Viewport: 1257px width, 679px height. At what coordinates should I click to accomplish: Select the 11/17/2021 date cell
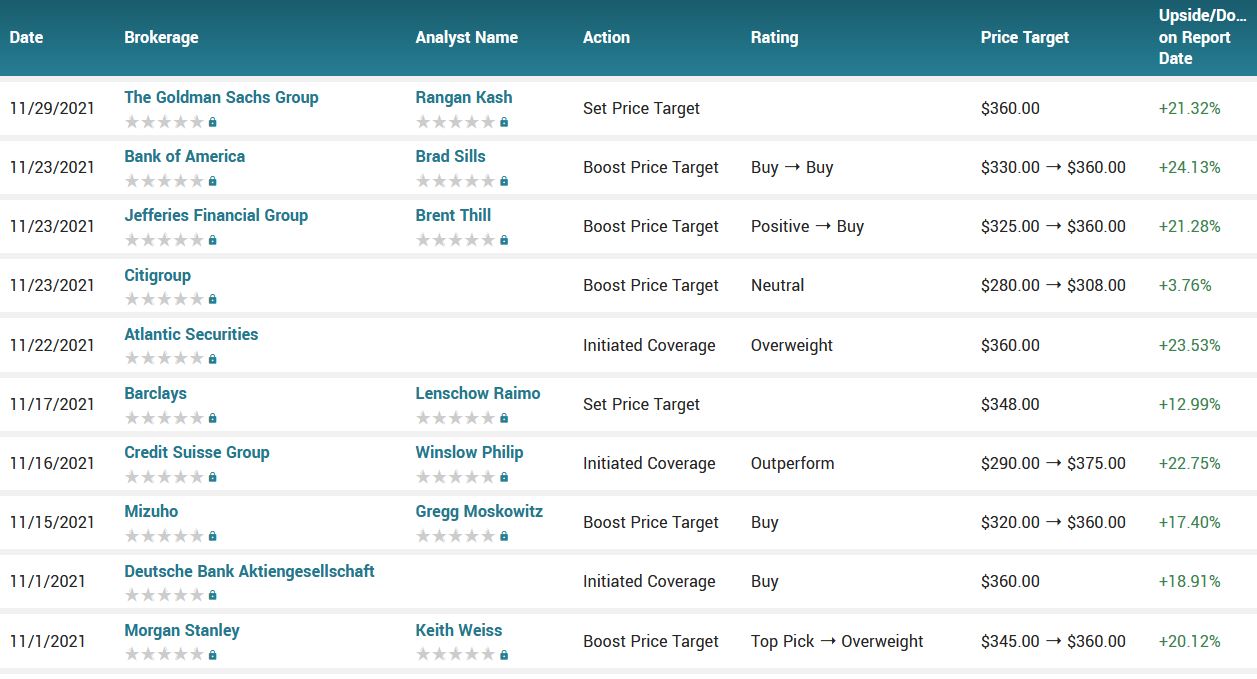[x=52, y=404]
